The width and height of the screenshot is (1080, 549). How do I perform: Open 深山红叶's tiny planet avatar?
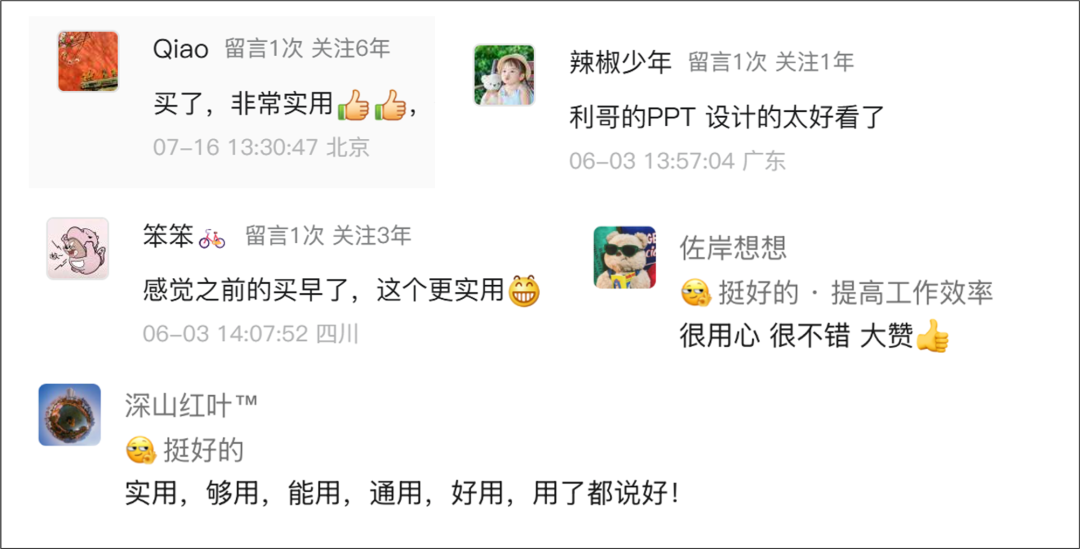70,415
